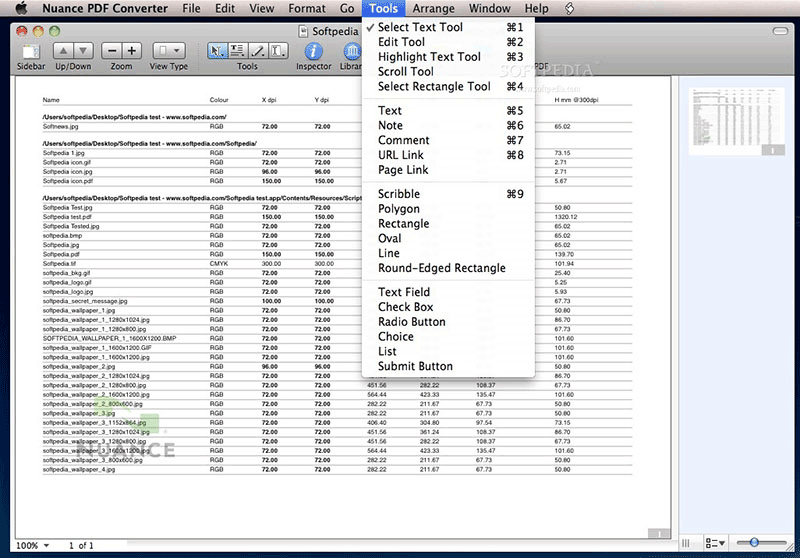This screenshot has height=558, width=800.
Task: Choose the Rectangle menu item
Action: [448, 223]
